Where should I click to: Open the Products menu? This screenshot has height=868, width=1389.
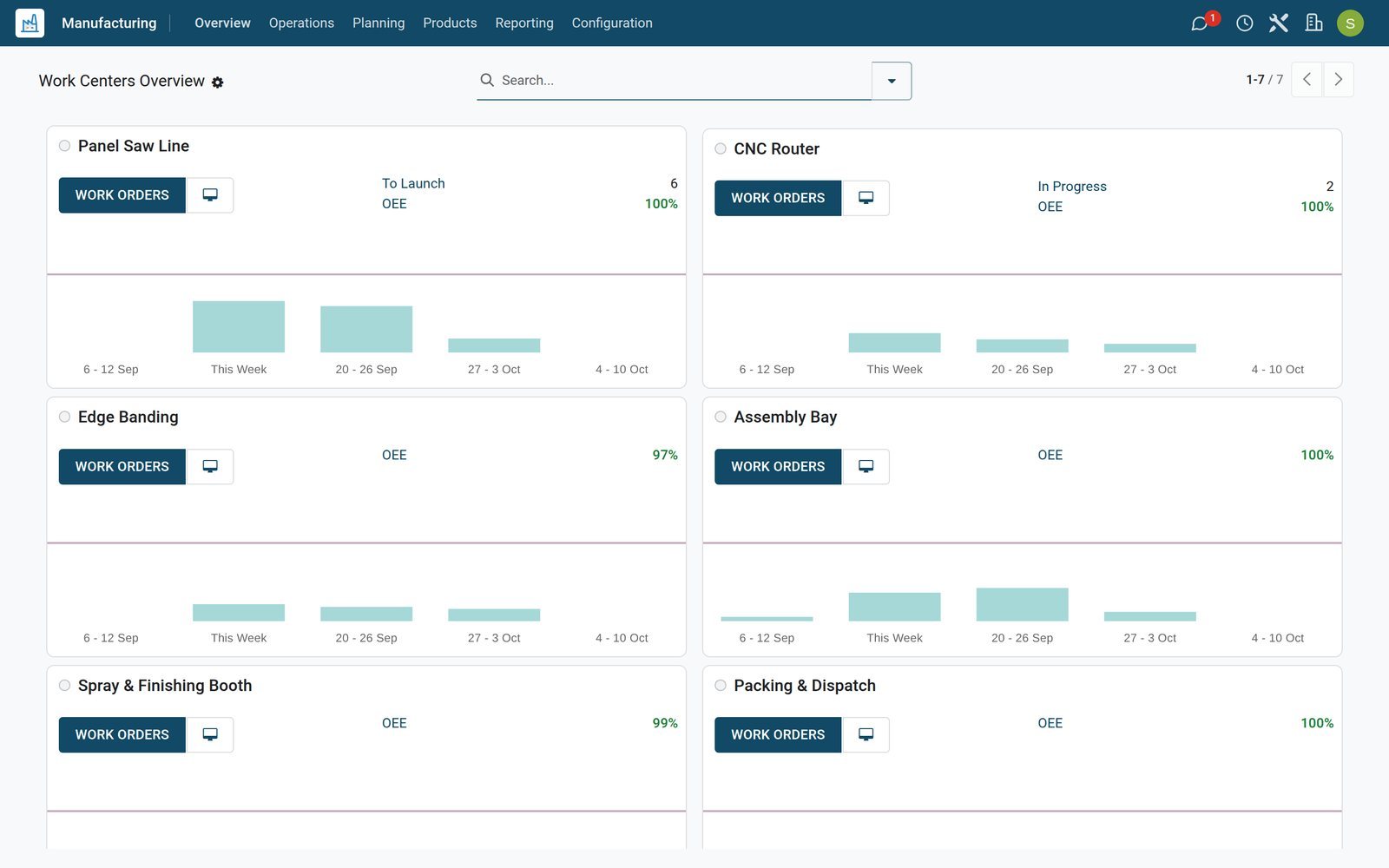[x=450, y=23]
